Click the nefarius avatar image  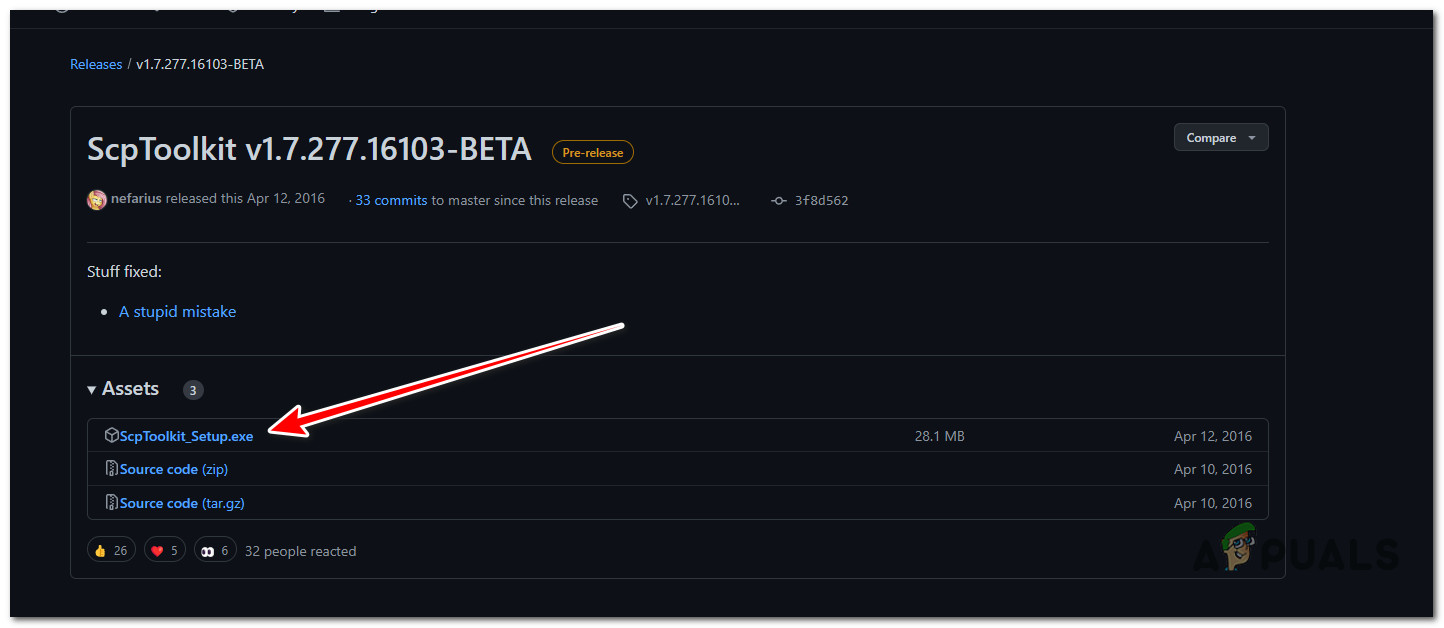click(97, 199)
